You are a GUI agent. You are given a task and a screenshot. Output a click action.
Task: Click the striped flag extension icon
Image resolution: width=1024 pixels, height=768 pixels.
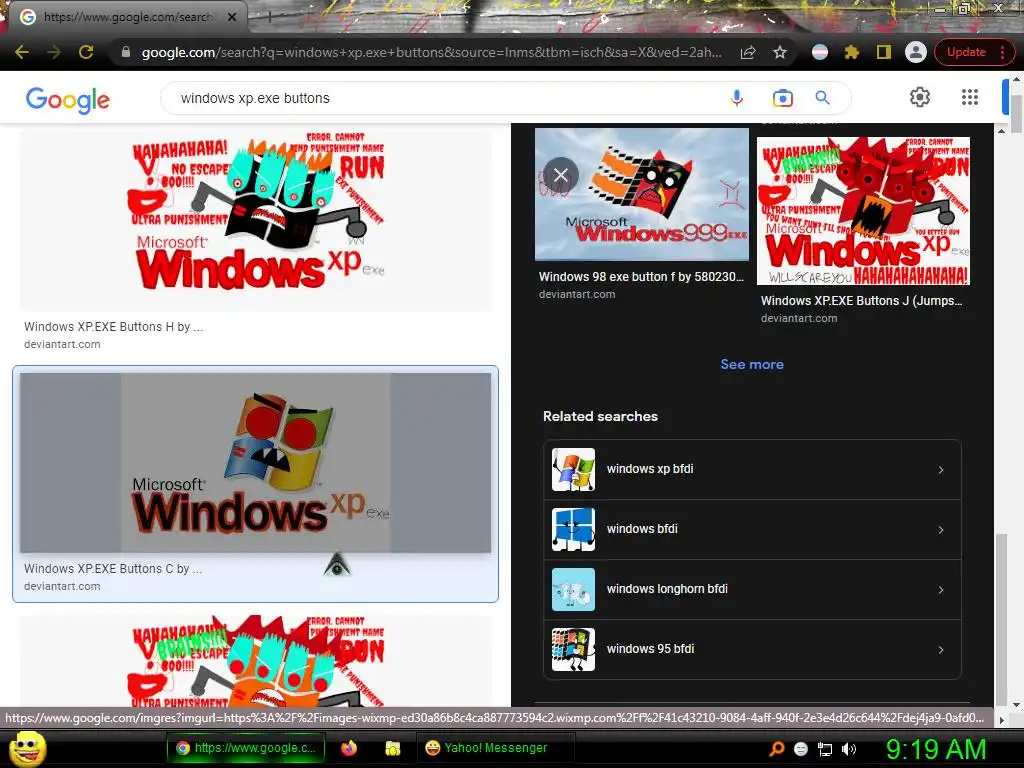pos(820,52)
